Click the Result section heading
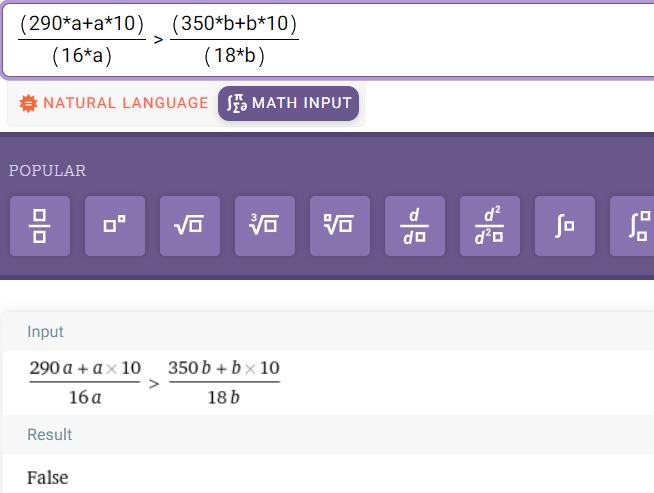Image resolution: width=654 pixels, height=493 pixels. pos(49,434)
